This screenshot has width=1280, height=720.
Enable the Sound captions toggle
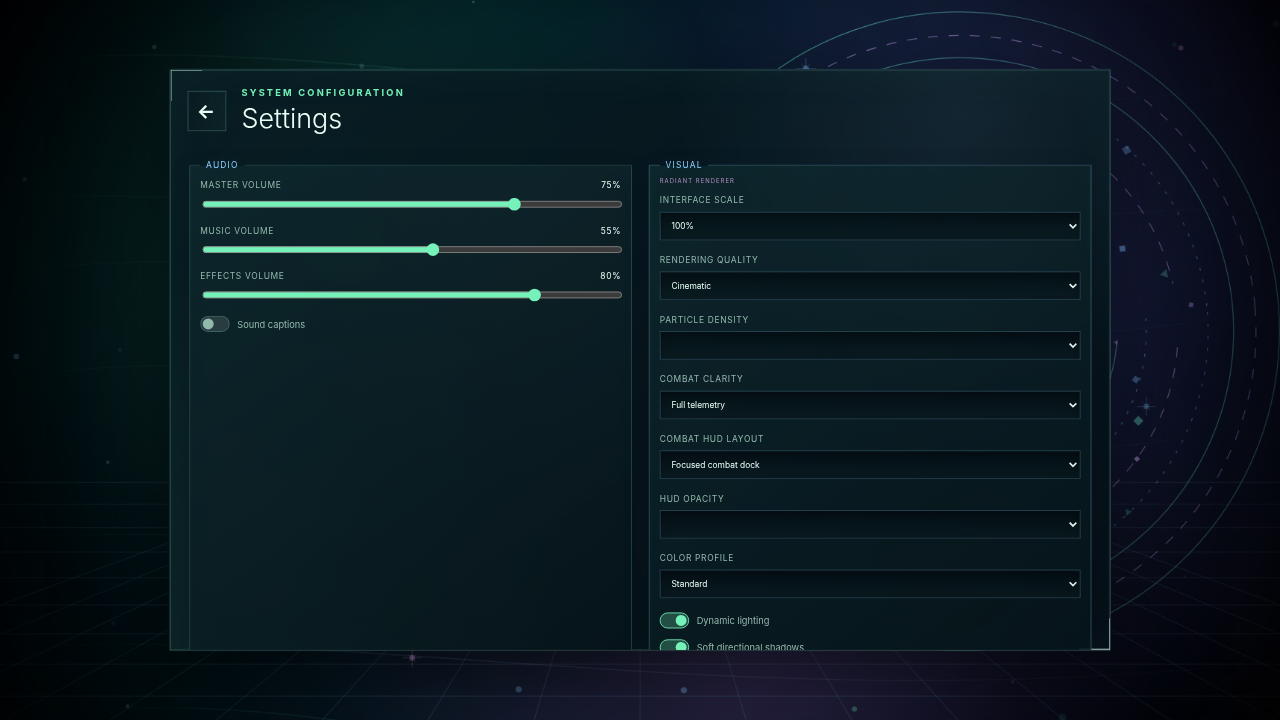coord(215,324)
